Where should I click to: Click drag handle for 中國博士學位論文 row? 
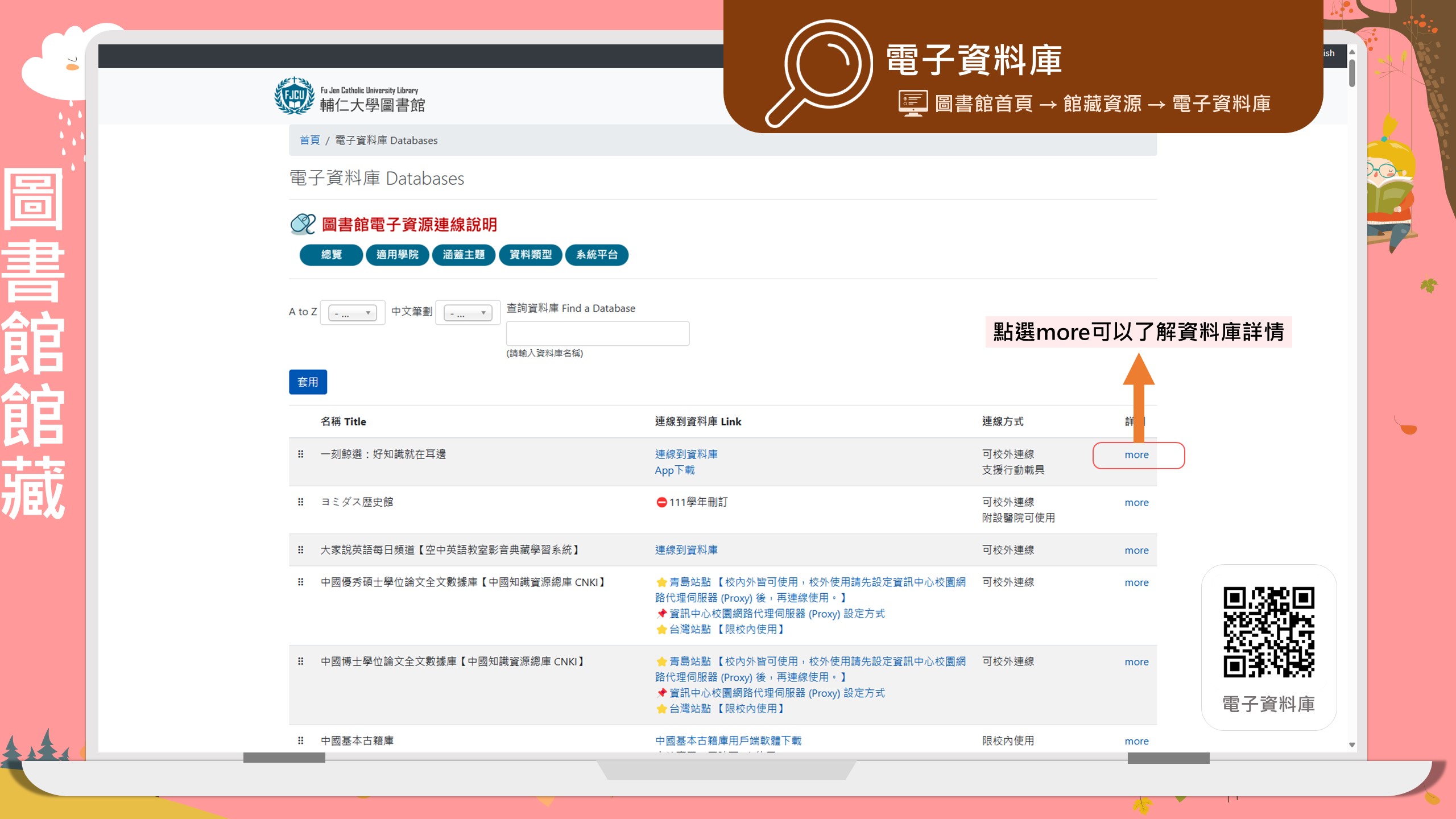(x=301, y=661)
